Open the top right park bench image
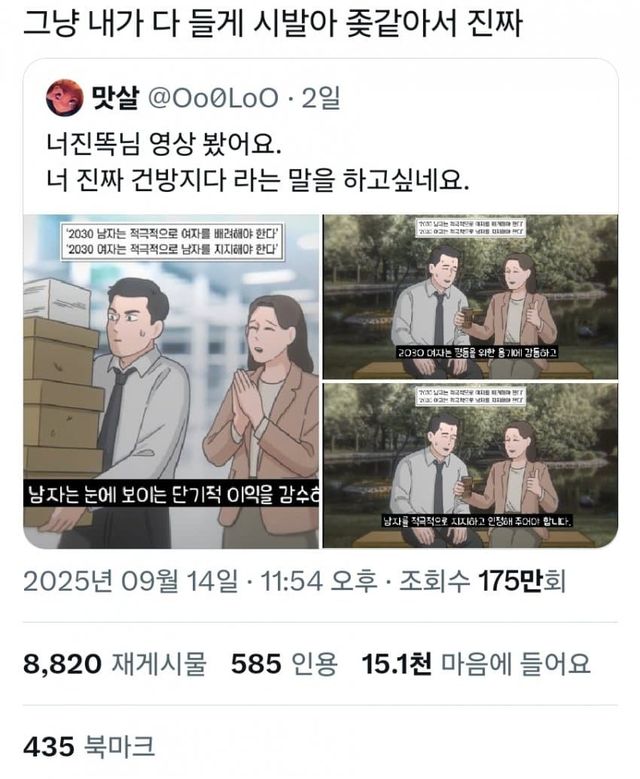 tap(470, 297)
